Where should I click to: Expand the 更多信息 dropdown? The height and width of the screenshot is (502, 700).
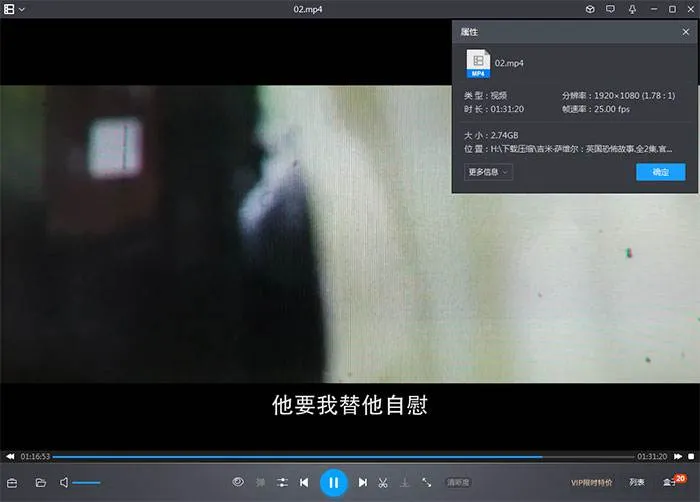[x=488, y=172]
